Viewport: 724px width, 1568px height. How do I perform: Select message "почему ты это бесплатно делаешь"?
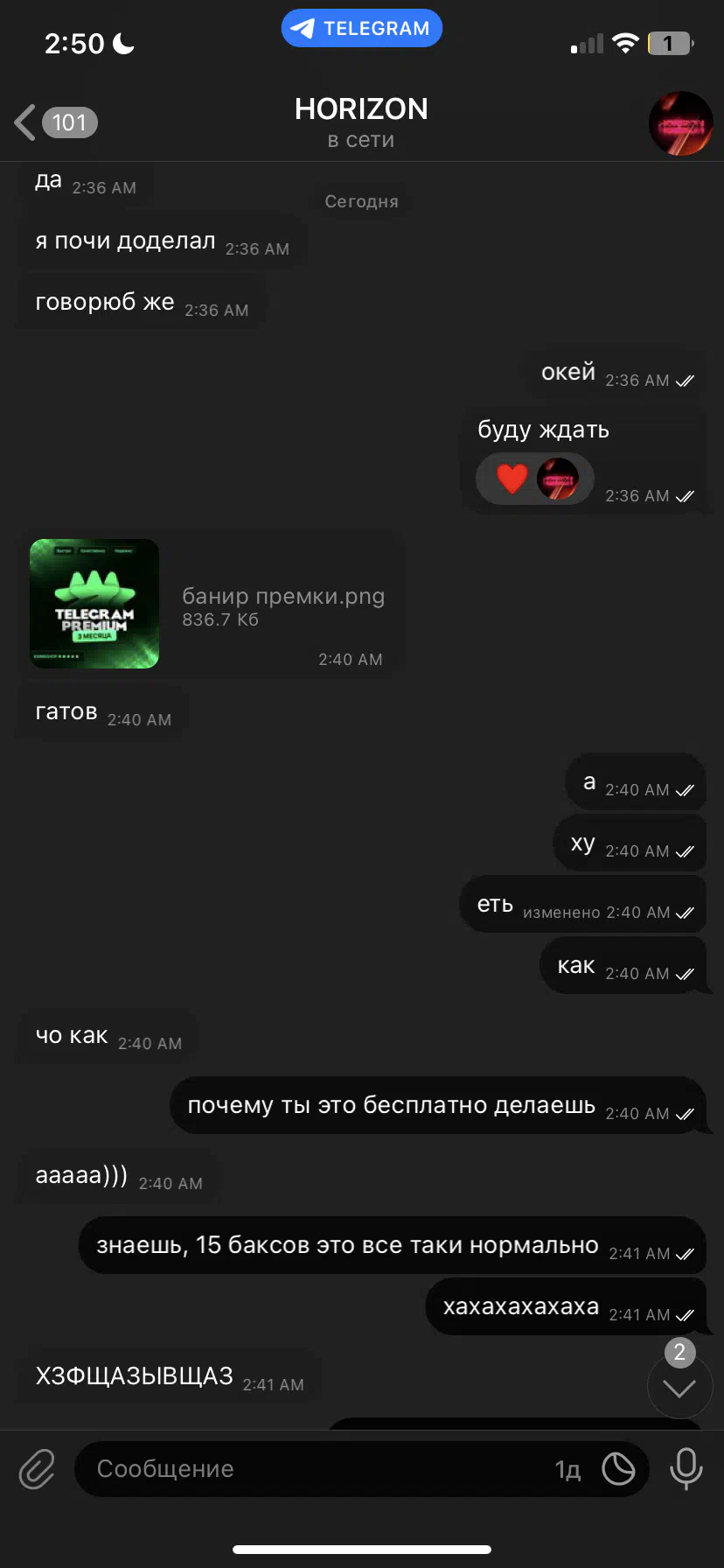coord(438,1105)
